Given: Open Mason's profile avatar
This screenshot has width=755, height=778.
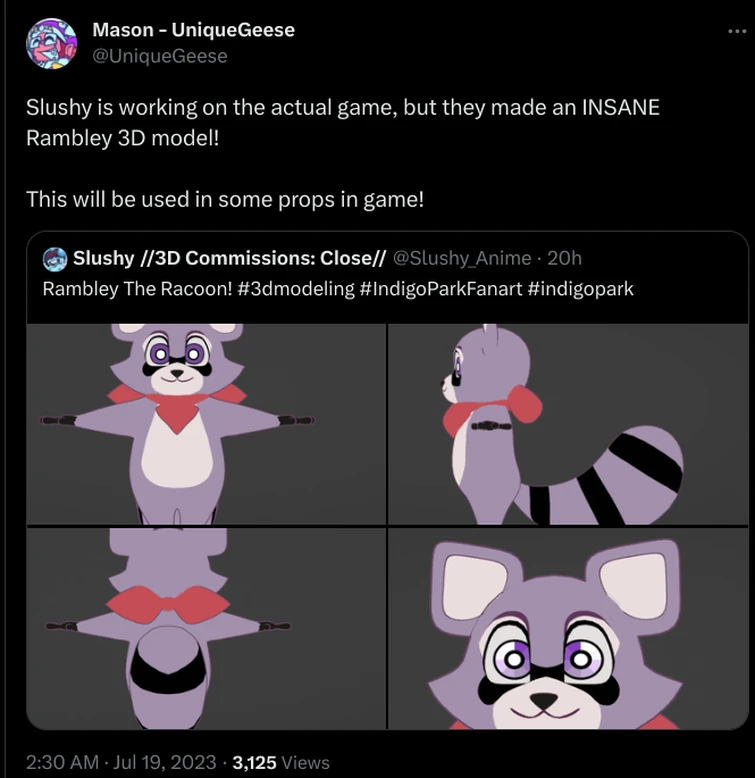Looking at the screenshot, I should pyautogui.click(x=50, y=43).
